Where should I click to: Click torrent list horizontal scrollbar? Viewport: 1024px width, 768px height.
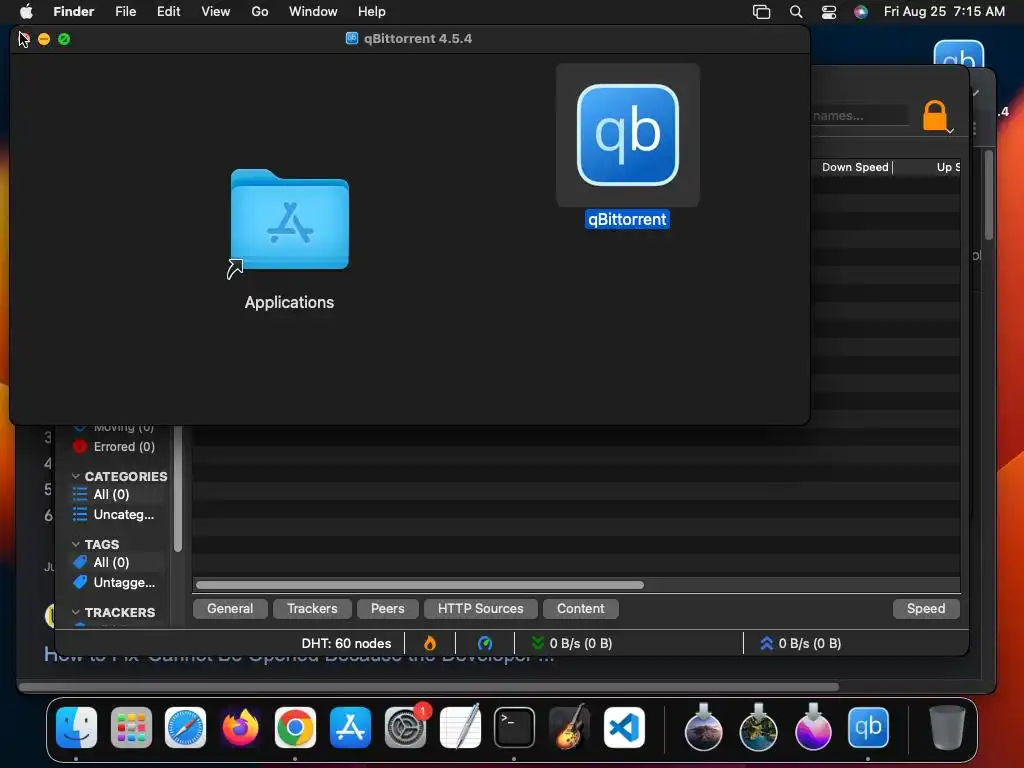point(420,584)
